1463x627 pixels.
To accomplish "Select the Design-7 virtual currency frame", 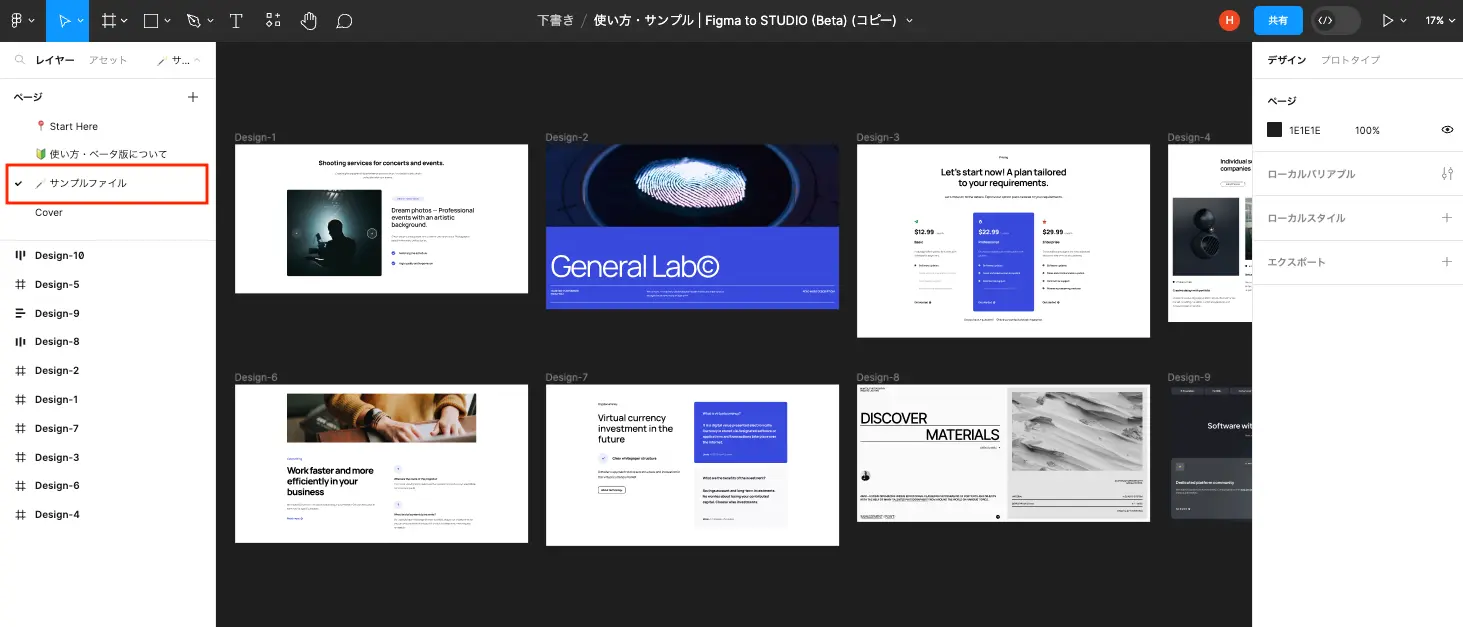I will pyautogui.click(x=692, y=465).
